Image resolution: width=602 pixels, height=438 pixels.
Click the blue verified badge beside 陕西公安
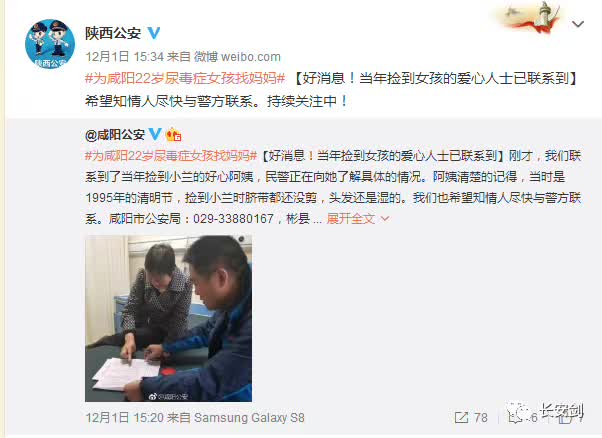(x=154, y=33)
